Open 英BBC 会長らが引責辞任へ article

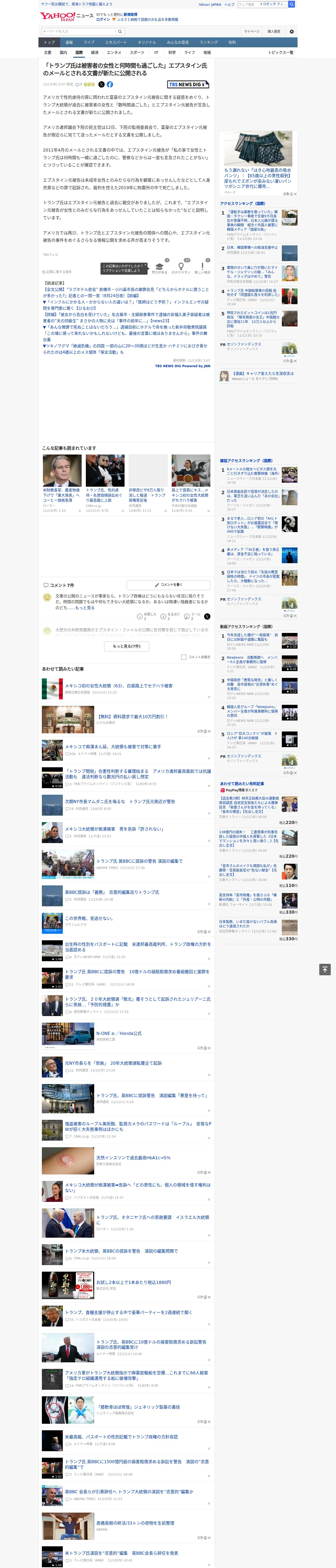click(x=129, y=1491)
